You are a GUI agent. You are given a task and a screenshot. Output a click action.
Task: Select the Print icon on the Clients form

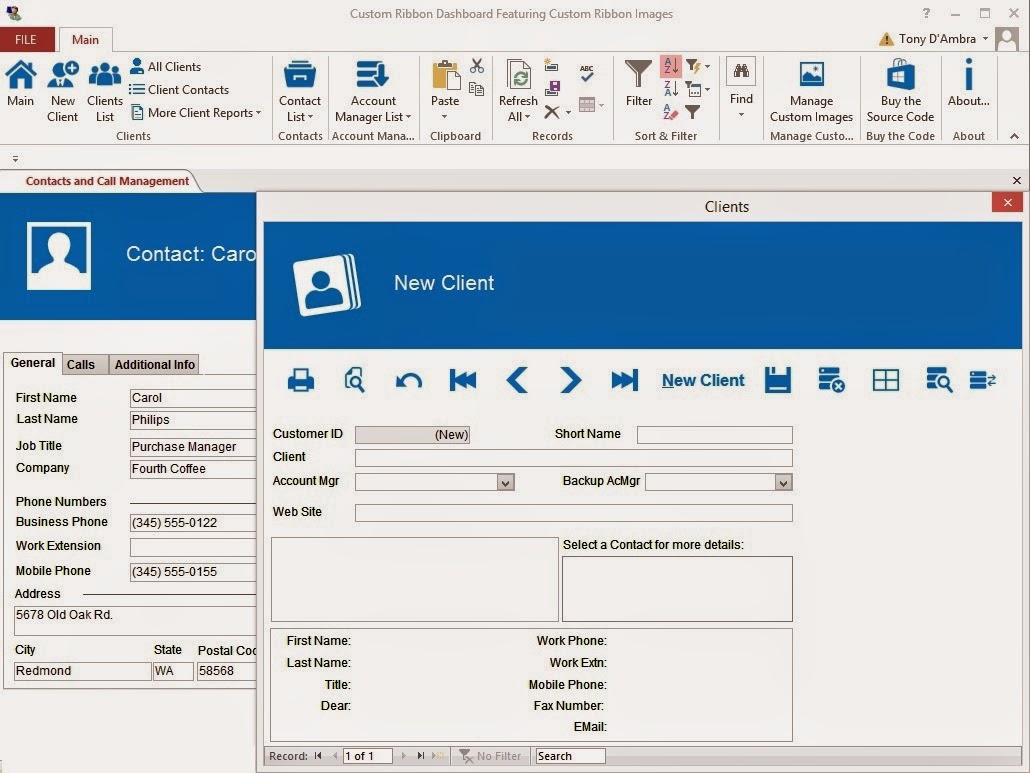[x=300, y=380]
